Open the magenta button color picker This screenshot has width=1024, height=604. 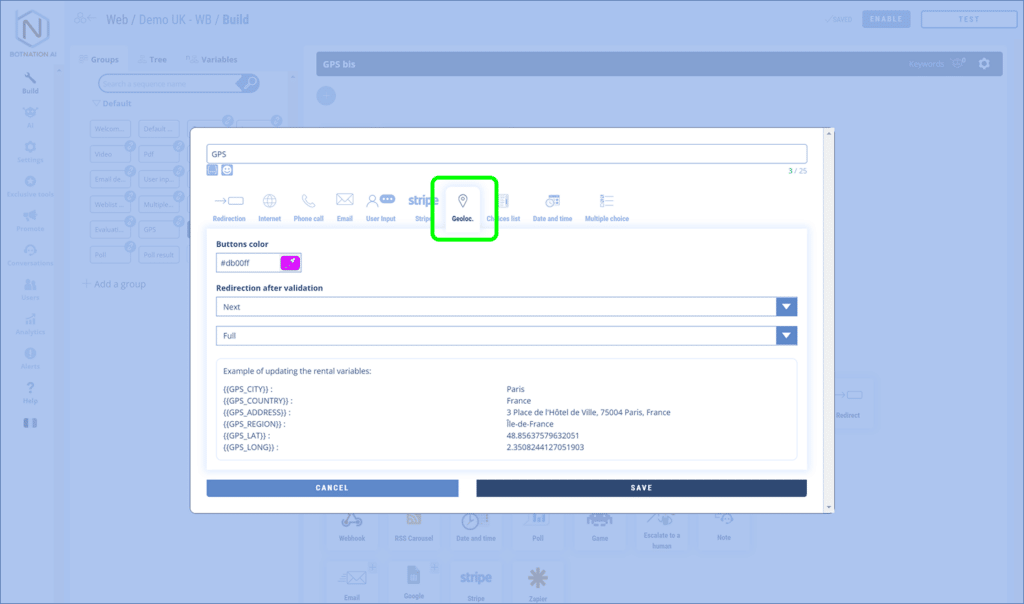pyautogui.click(x=290, y=262)
